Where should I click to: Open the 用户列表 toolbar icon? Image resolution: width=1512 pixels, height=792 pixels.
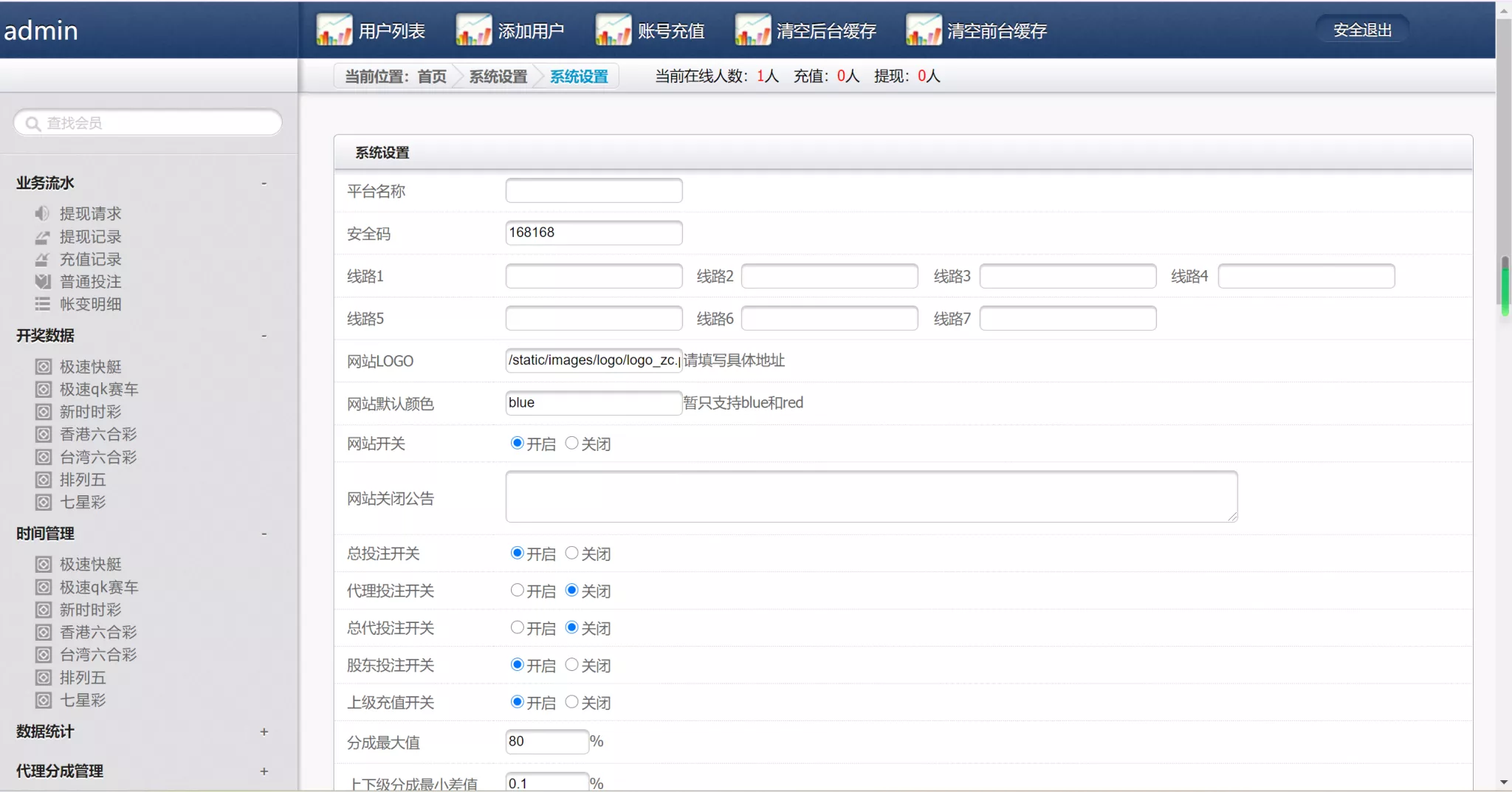[x=334, y=30]
